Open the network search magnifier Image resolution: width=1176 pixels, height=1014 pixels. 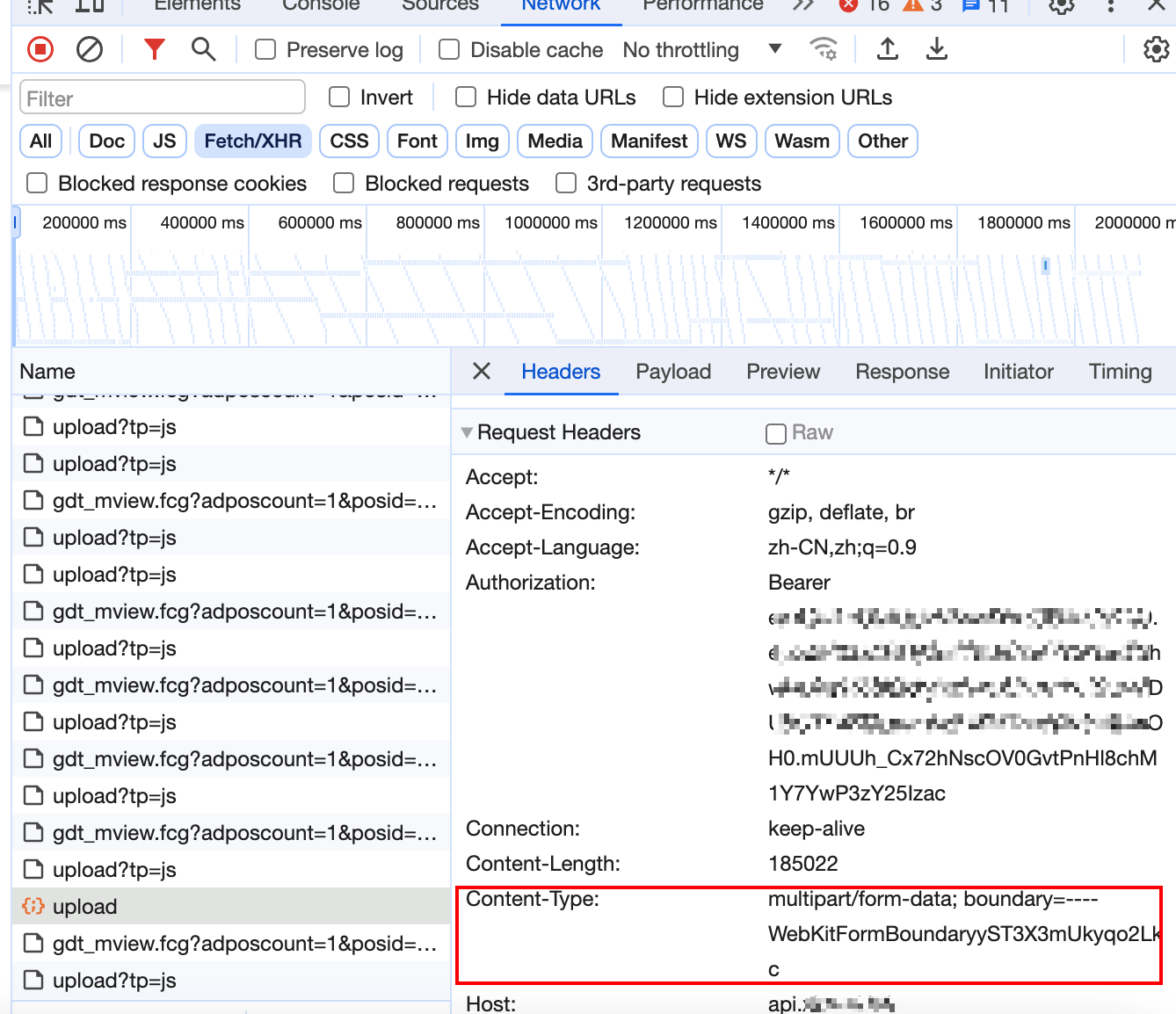pyautogui.click(x=203, y=50)
